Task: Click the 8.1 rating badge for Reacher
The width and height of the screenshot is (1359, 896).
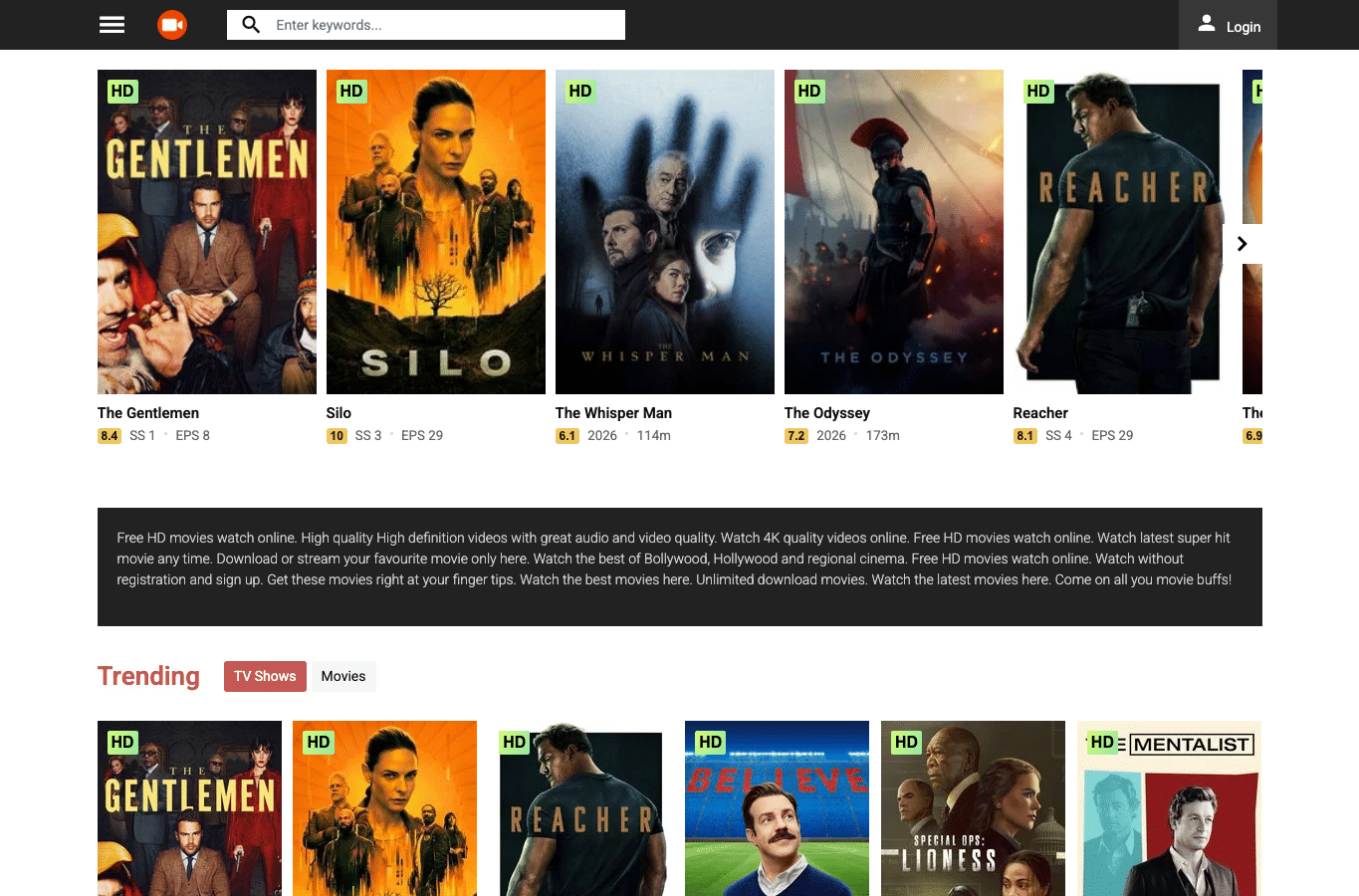Action: pyautogui.click(x=1025, y=436)
